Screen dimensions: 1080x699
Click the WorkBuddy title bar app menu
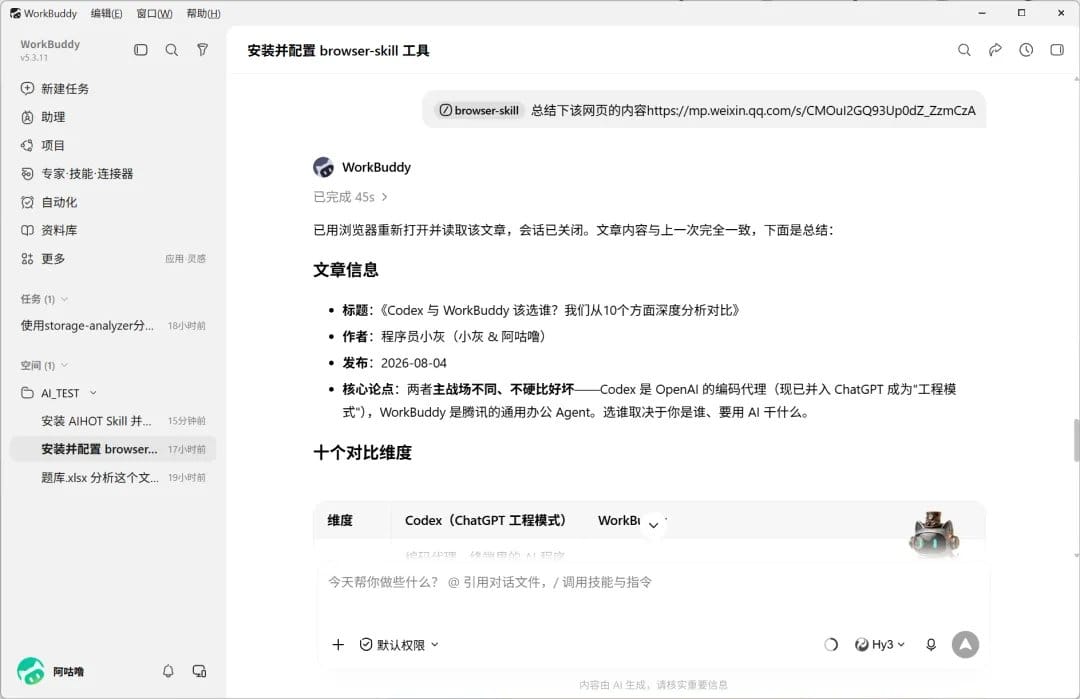pyautogui.click(x=43, y=13)
